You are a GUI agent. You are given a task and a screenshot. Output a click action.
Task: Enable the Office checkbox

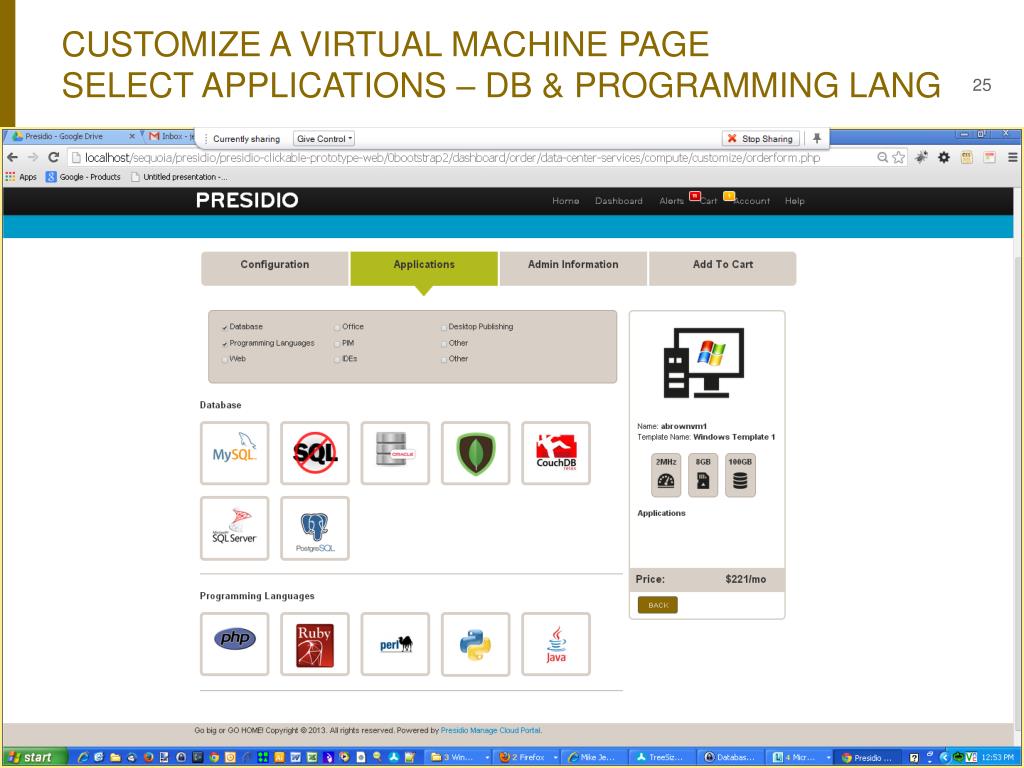pos(337,327)
